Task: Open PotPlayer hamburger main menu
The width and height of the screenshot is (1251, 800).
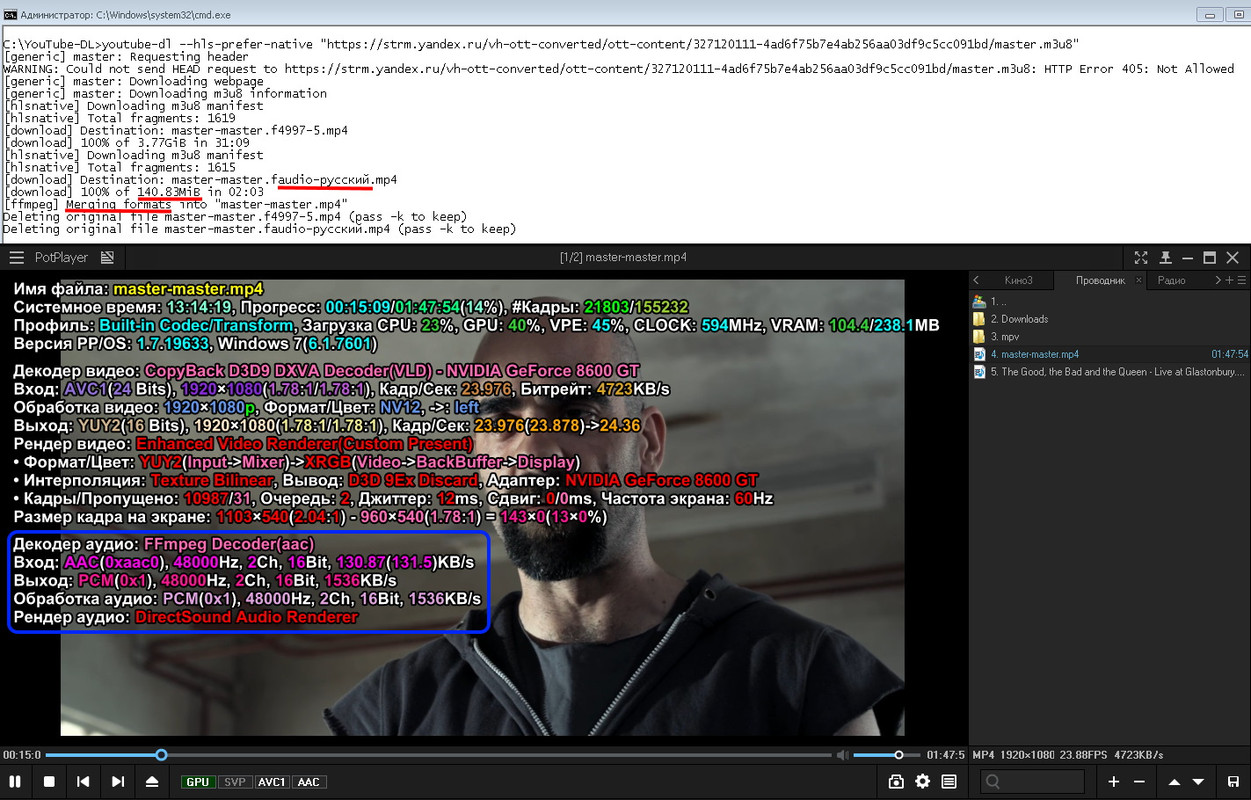Action: [16, 257]
